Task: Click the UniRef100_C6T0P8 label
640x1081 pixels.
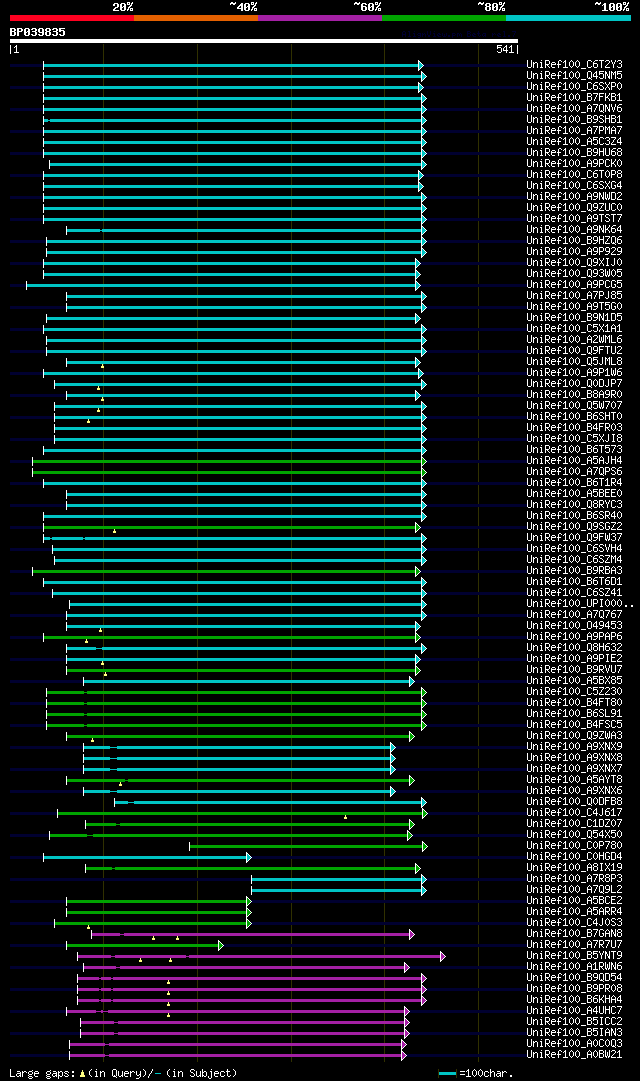Action: (x=574, y=175)
